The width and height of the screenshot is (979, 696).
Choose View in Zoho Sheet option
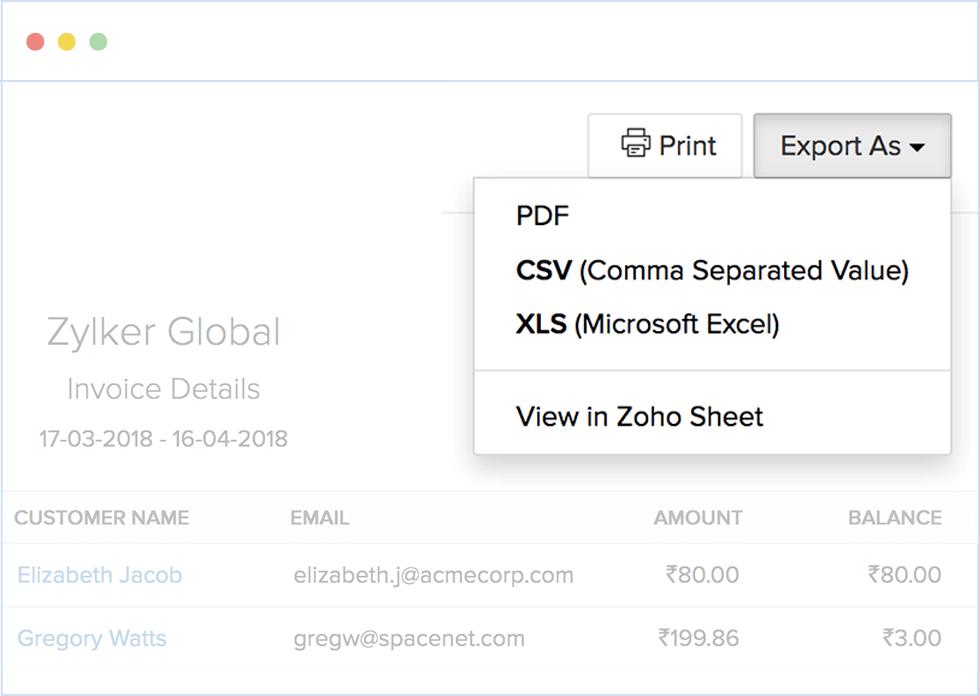(x=639, y=416)
